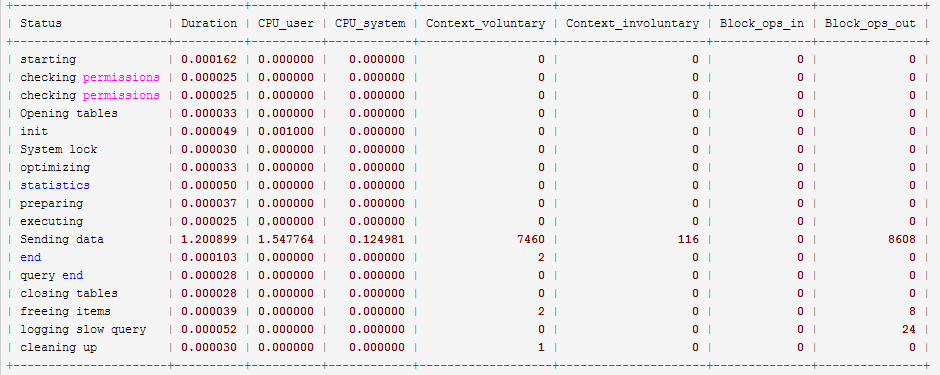The image size is (940, 375).
Task: Click the CPU_system column header
Action: [x=370, y=24]
